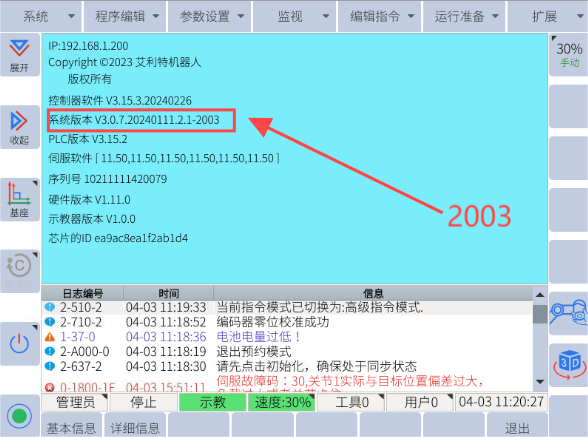Switch to the 详细信息 tab
This screenshot has width=588, height=437.
coord(135,427)
